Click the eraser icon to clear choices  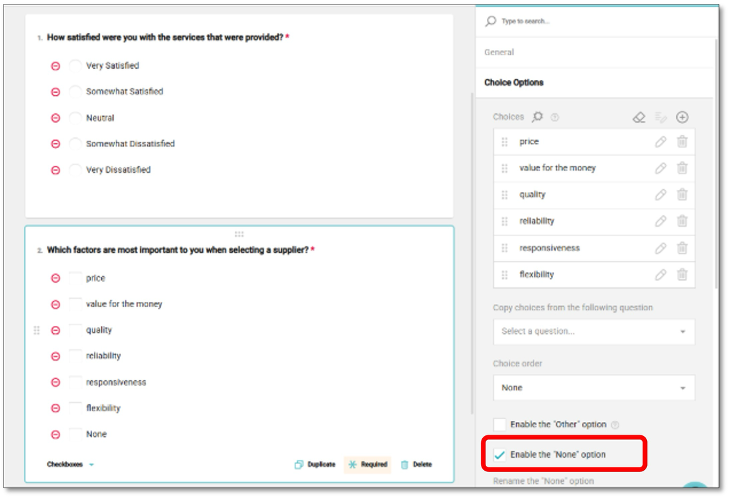[640, 117]
